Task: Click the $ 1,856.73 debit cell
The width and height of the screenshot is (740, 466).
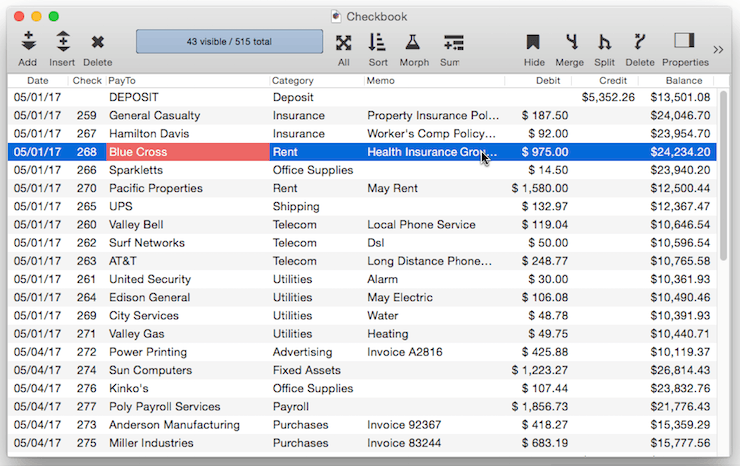Action: pos(538,407)
